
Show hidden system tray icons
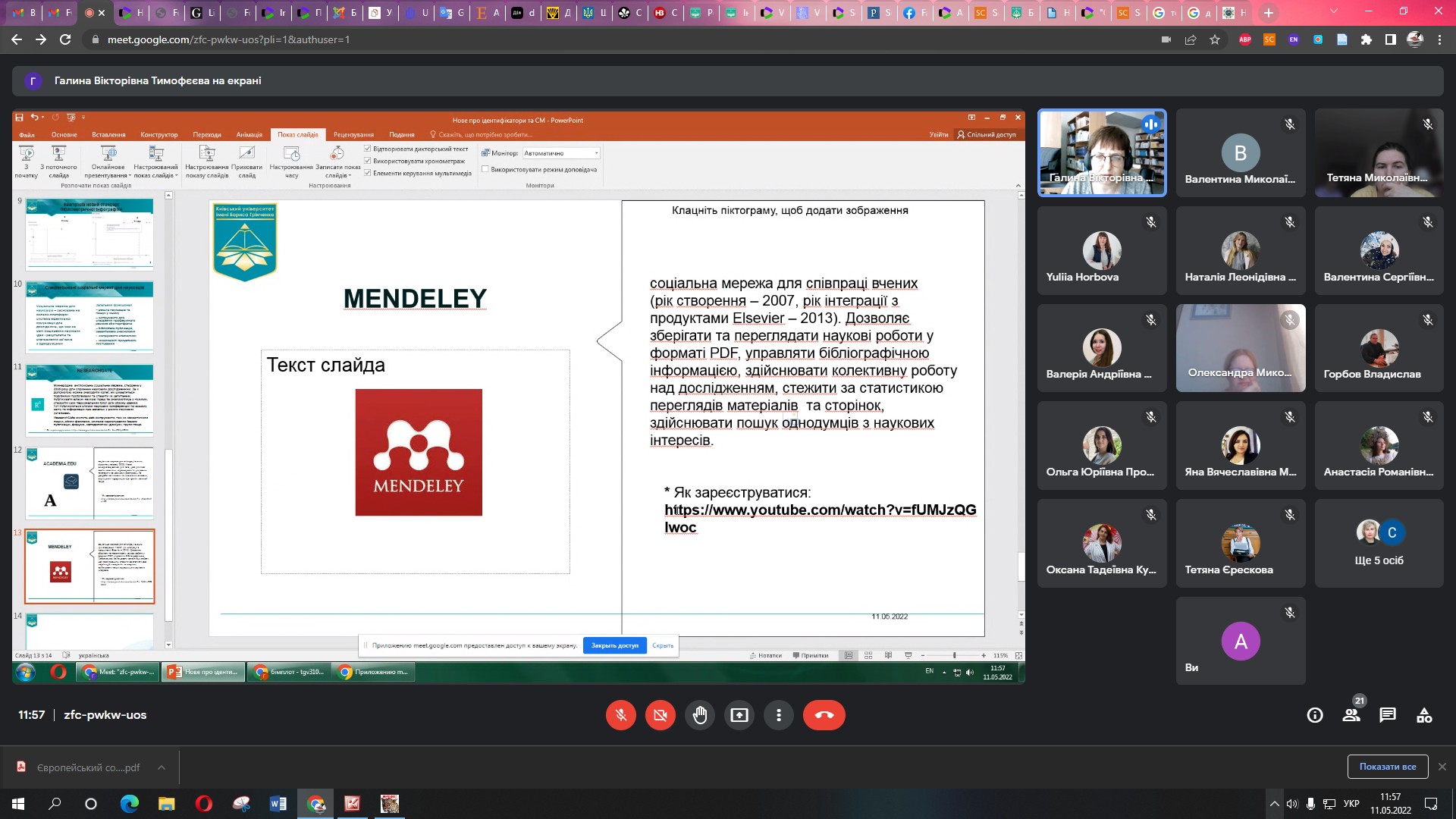click(1275, 804)
